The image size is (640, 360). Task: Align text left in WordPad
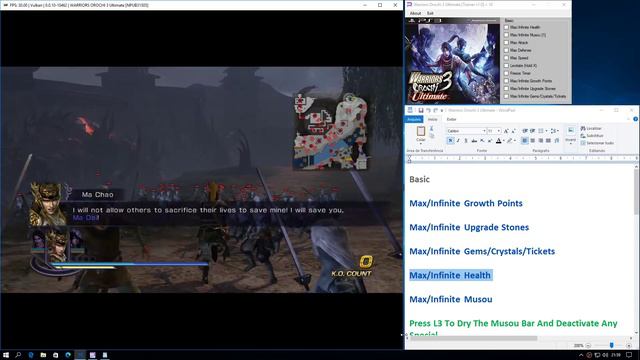click(x=524, y=140)
